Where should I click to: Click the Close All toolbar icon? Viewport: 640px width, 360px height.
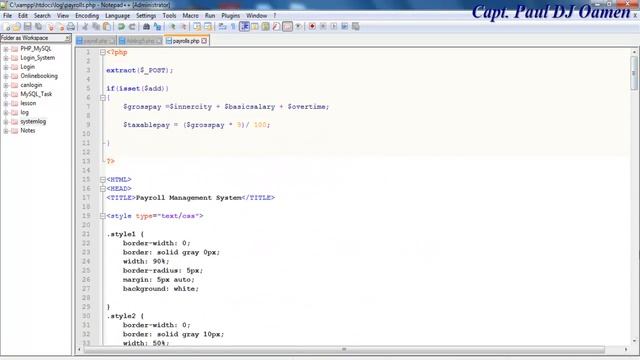click(x=61, y=27)
